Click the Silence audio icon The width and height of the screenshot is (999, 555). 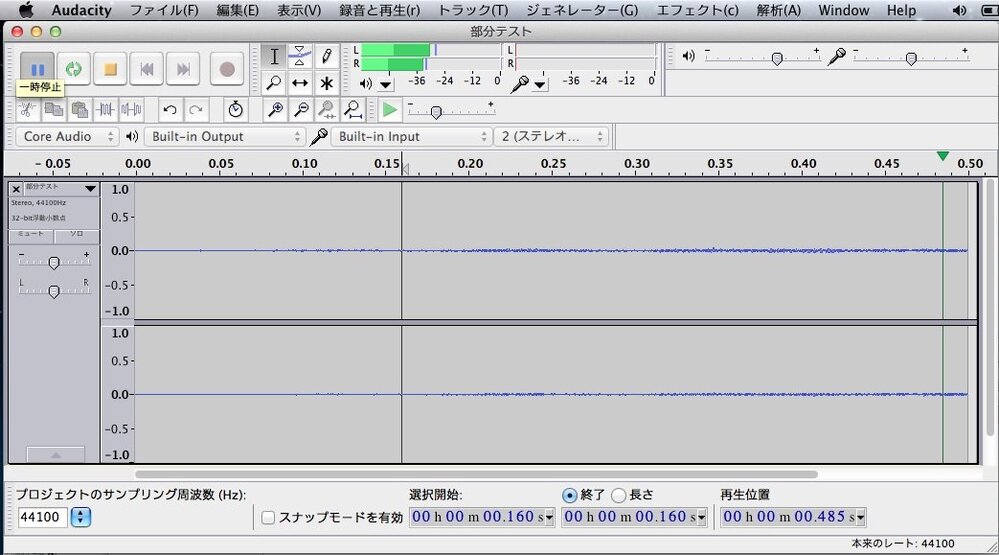(x=131, y=110)
